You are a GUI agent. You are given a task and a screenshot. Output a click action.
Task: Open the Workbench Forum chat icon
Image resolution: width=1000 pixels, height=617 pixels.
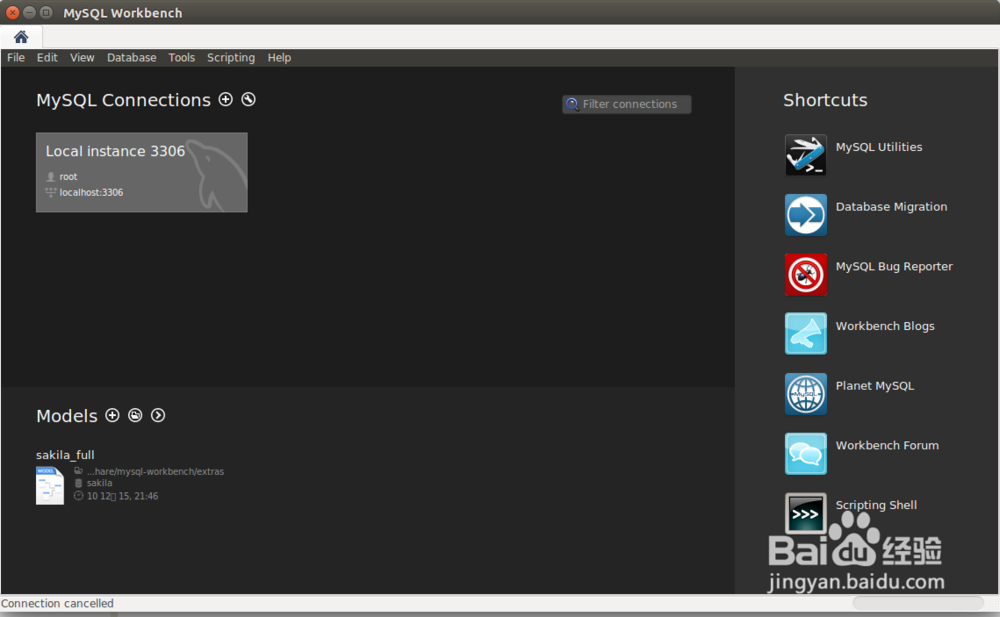(x=805, y=454)
